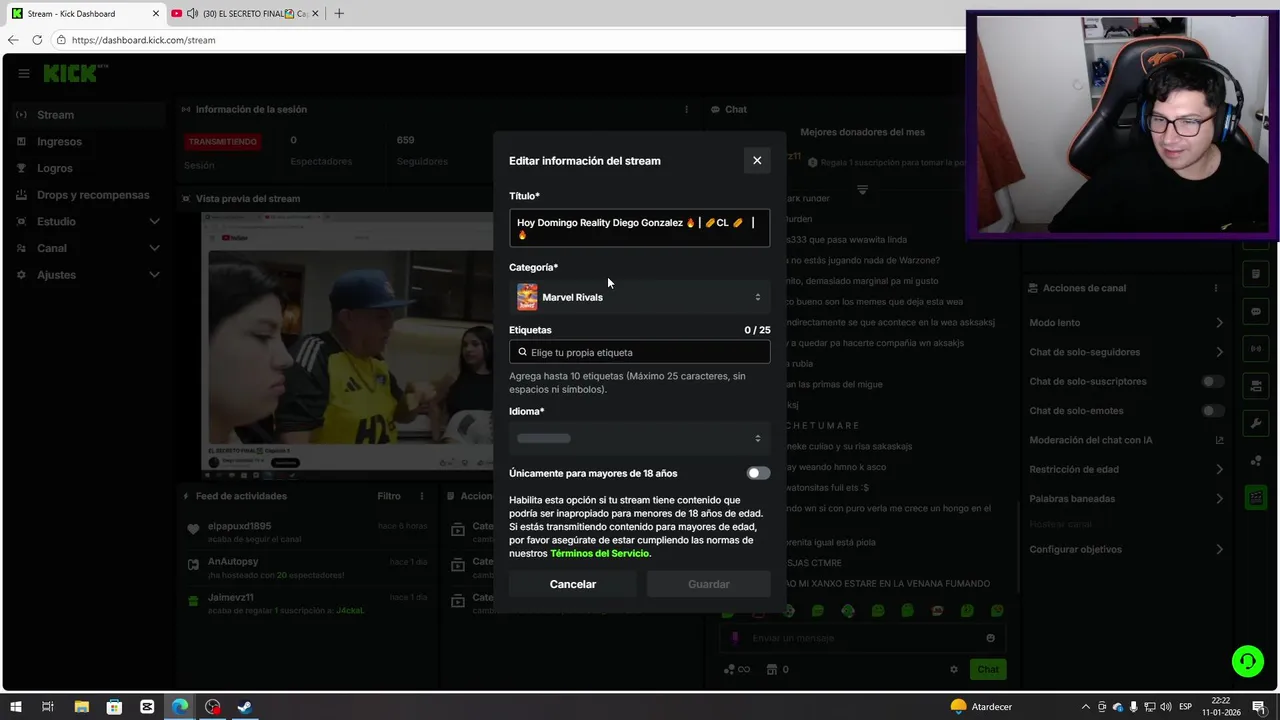1280x720 pixels.
Task: Open the green headset support button
Action: pyautogui.click(x=1248, y=661)
